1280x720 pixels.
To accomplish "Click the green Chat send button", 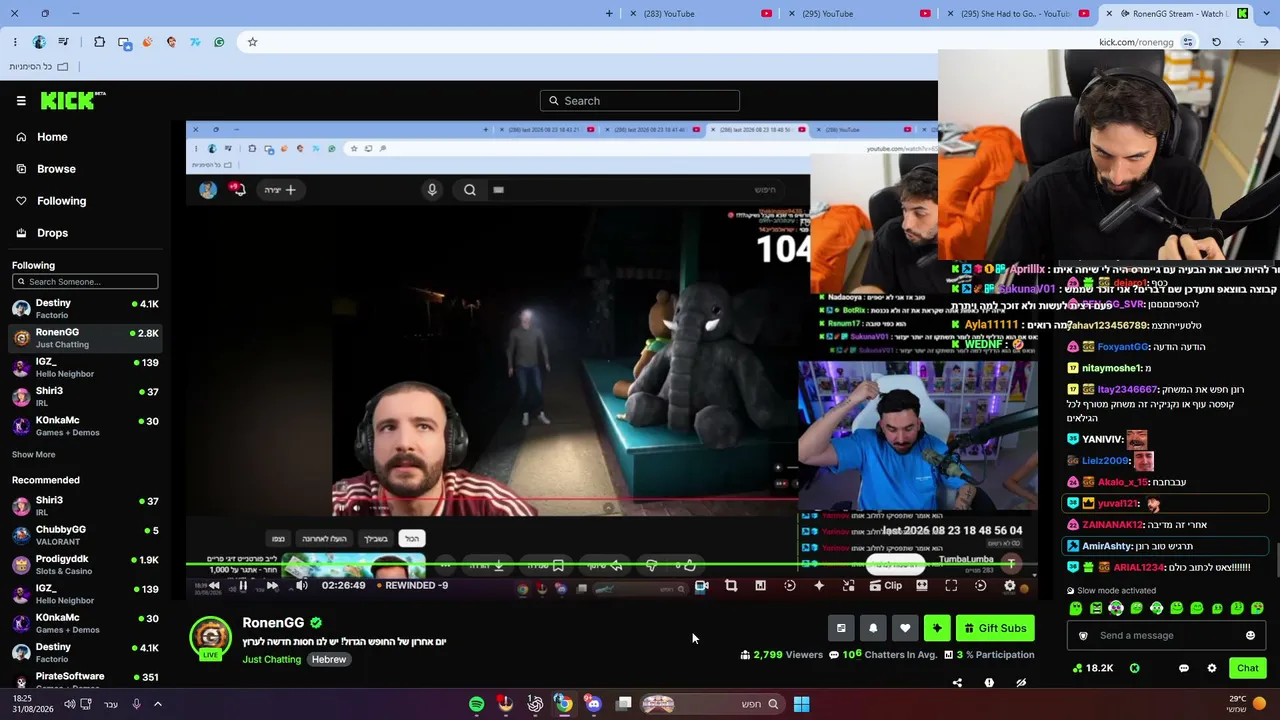I will [1247, 668].
